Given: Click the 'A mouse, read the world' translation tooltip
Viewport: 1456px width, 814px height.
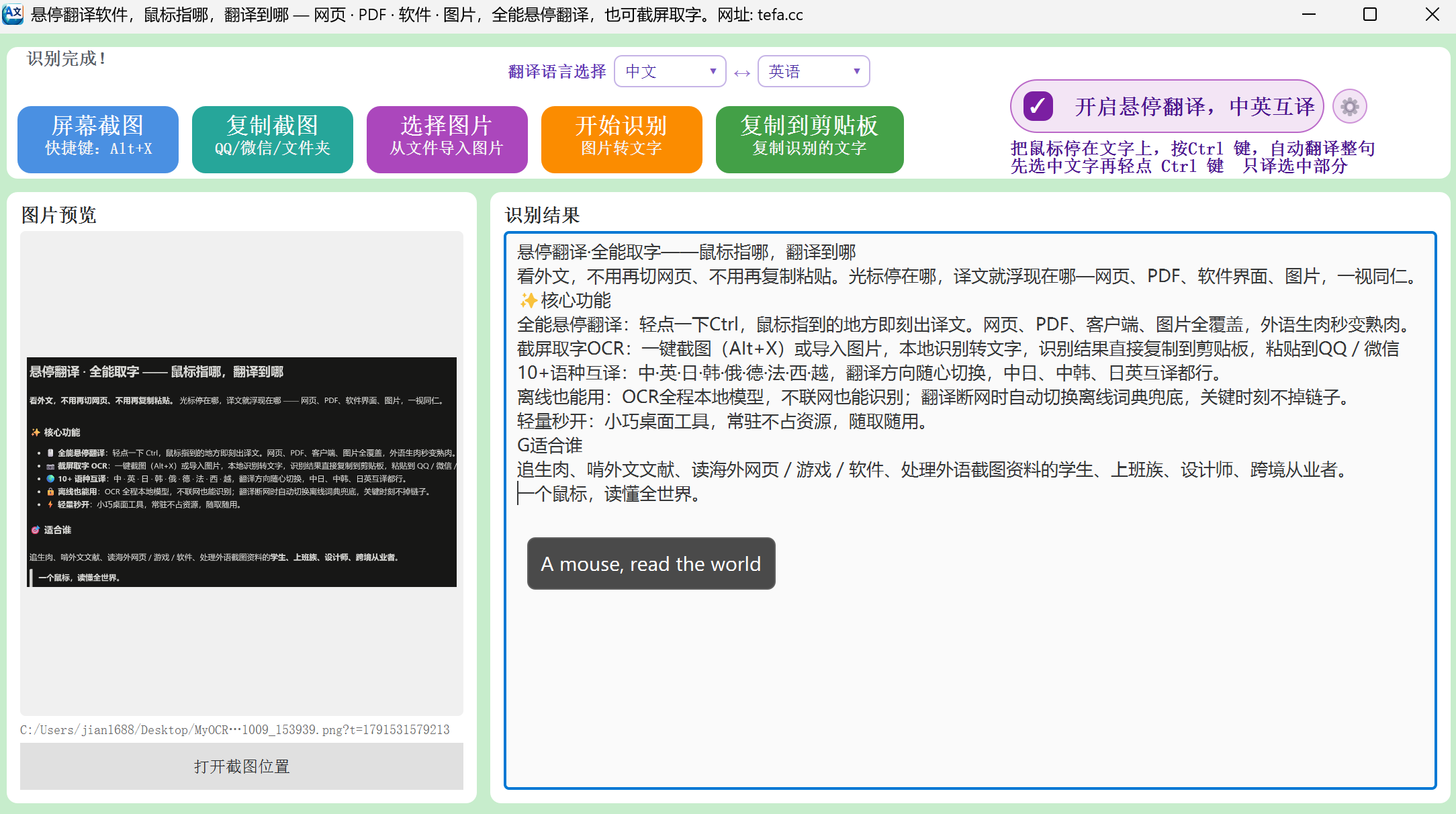Looking at the screenshot, I should point(651,563).
